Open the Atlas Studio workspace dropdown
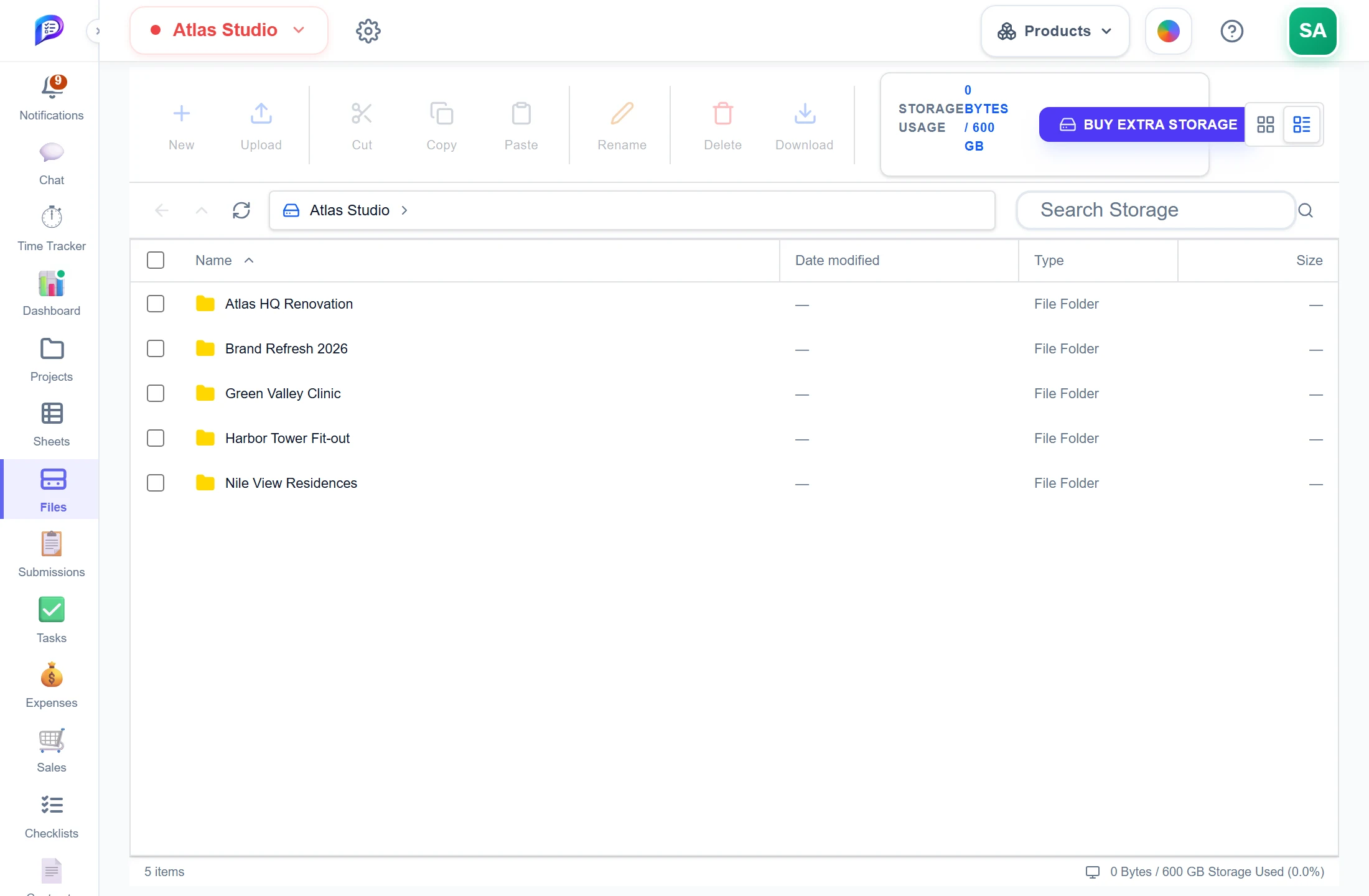The width and height of the screenshot is (1369, 896). [x=228, y=30]
